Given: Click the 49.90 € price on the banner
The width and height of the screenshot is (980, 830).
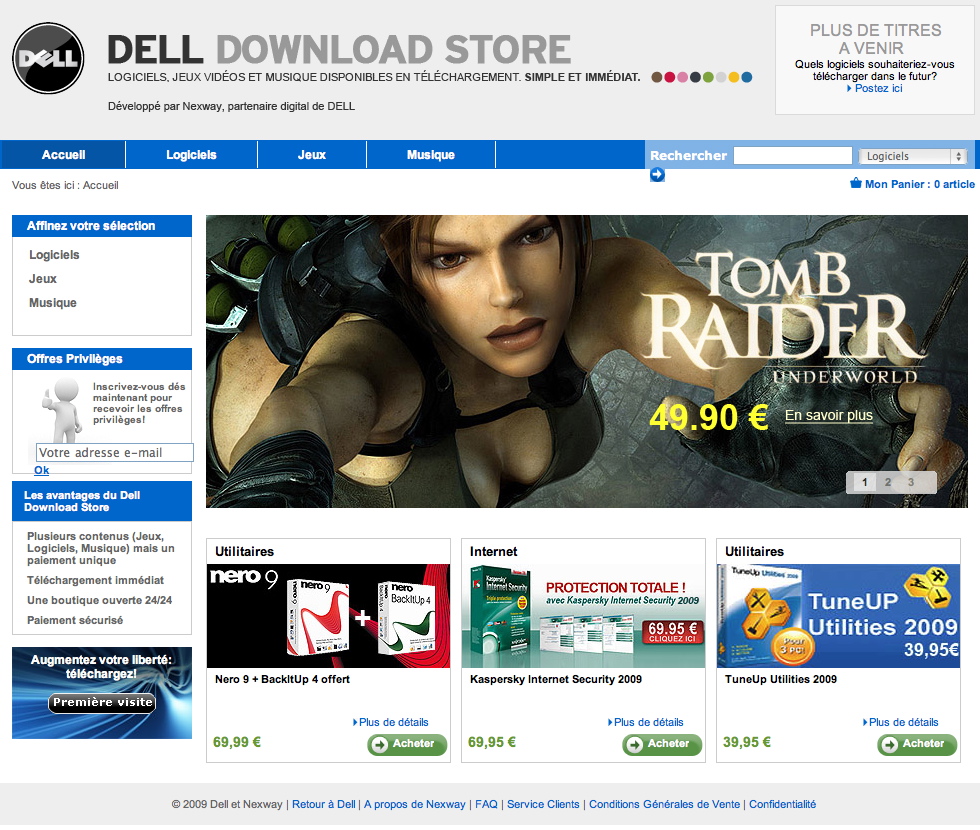Looking at the screenshot, I should coord(709,417).
